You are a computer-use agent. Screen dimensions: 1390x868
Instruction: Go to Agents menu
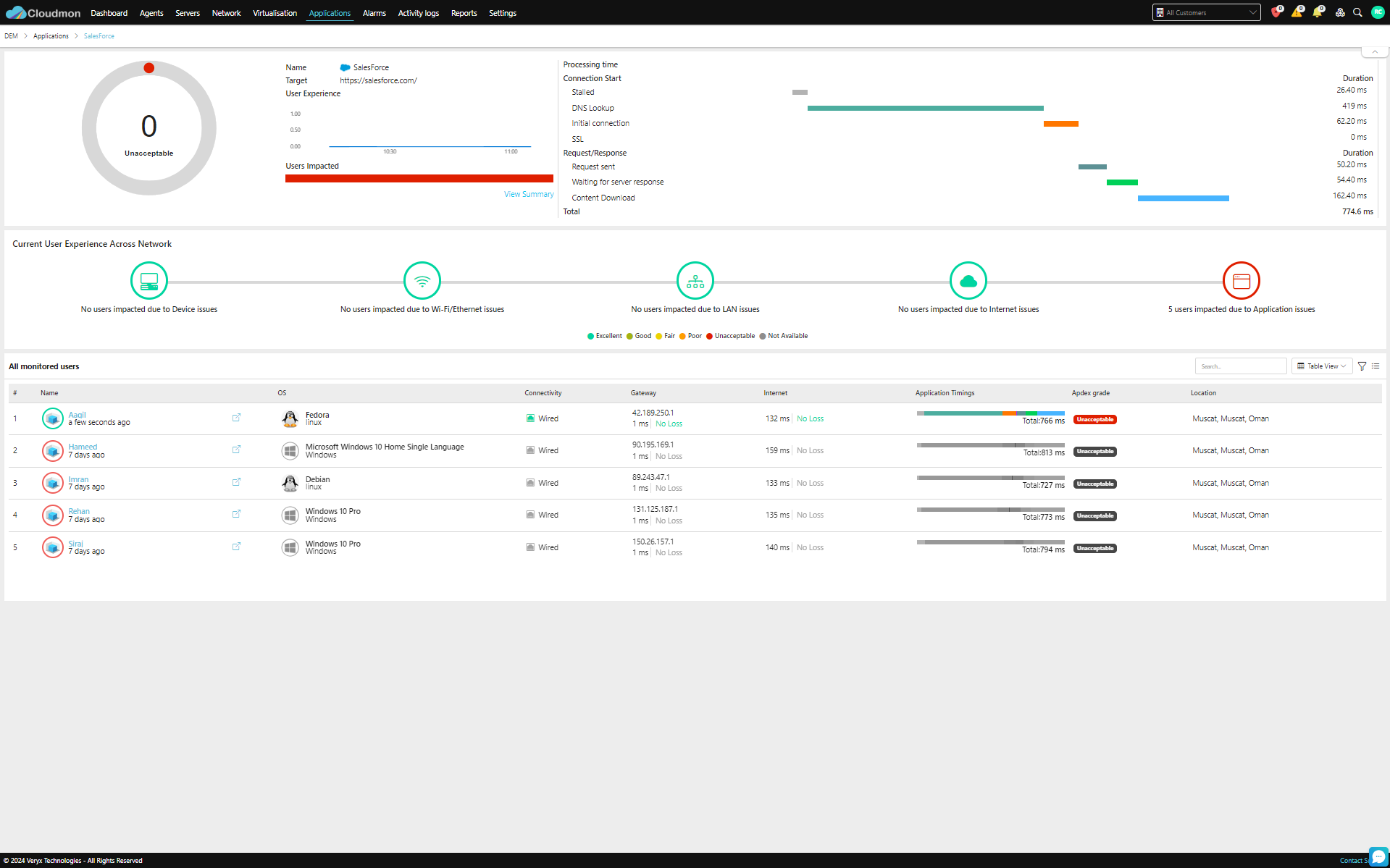pyautogui.click(x=151, y=13)
